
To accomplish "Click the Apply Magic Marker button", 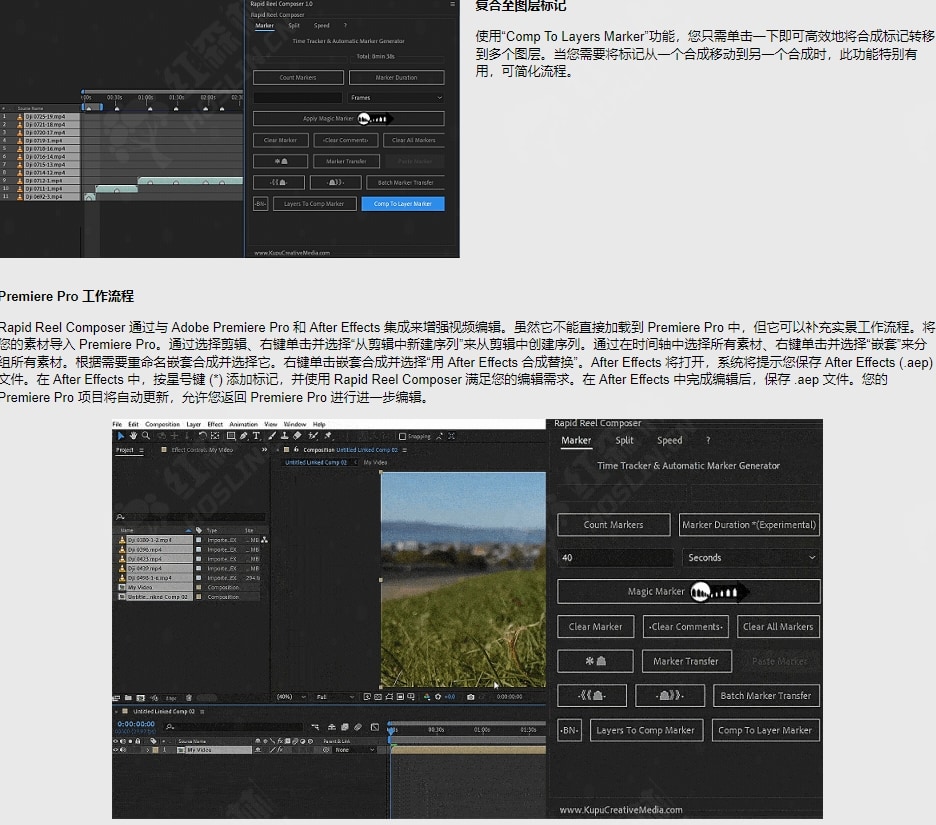I will coord(349,118).
